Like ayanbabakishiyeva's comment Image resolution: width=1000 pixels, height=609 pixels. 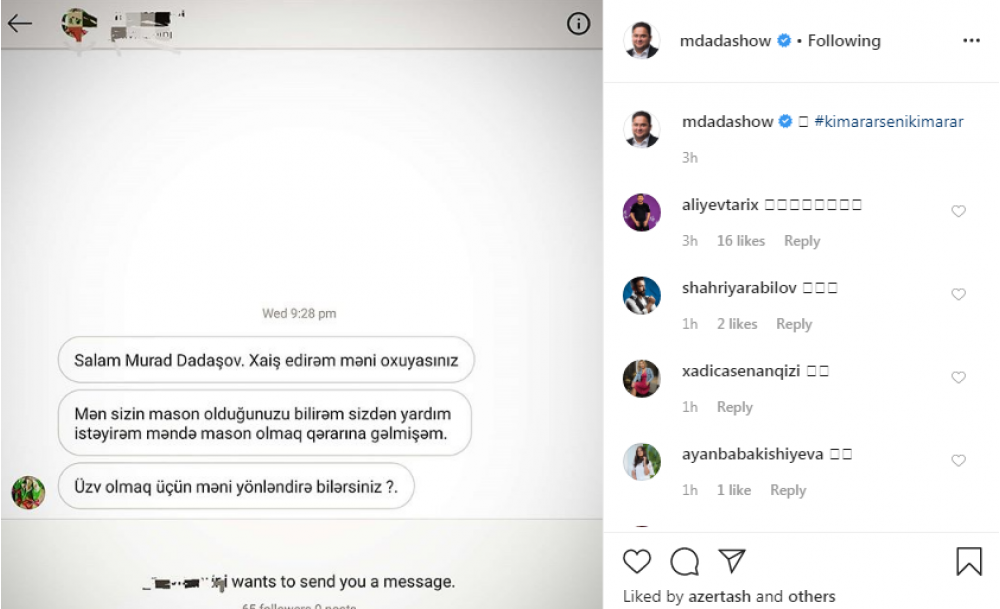coord(958,460)
